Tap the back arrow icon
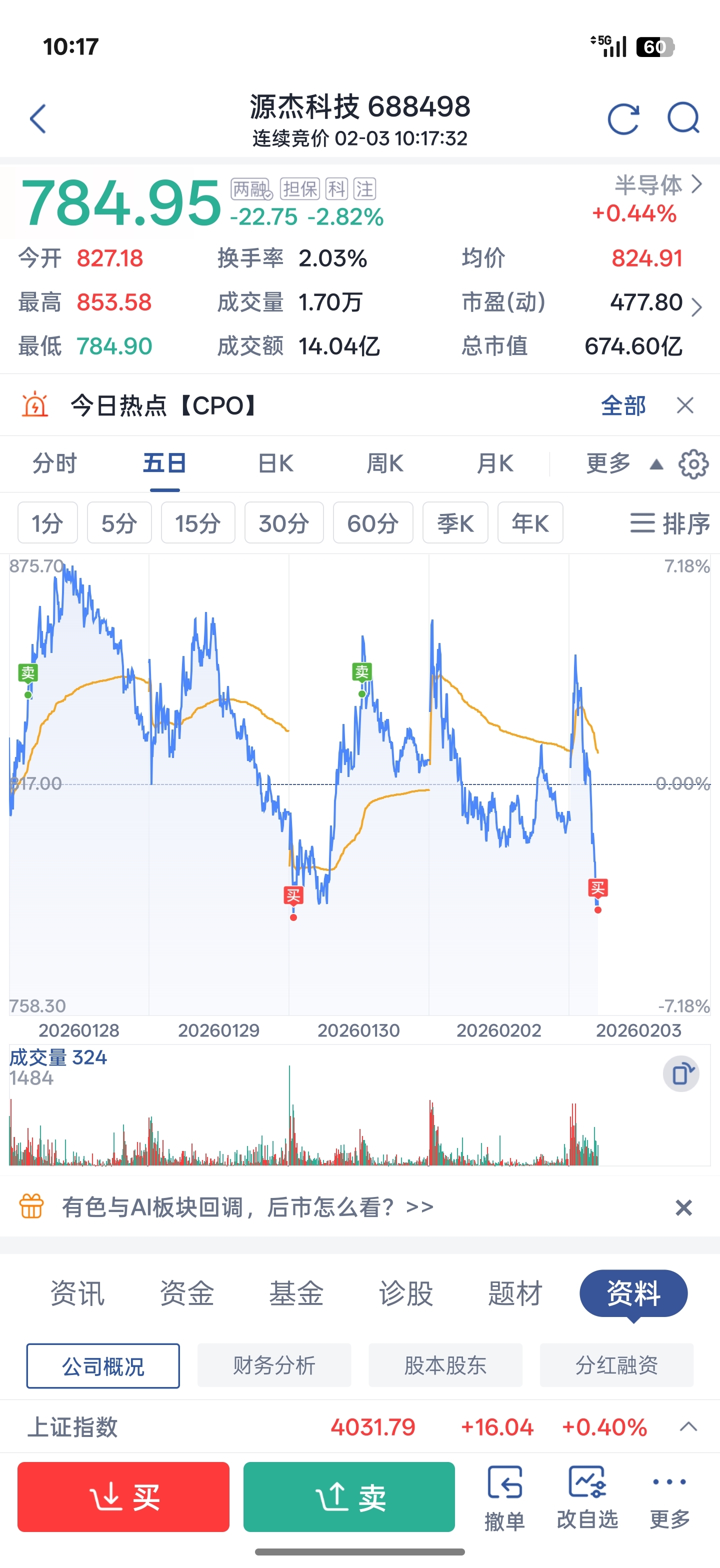The height and width of the screenshot is (1568, 720). (x=37, y=118)
